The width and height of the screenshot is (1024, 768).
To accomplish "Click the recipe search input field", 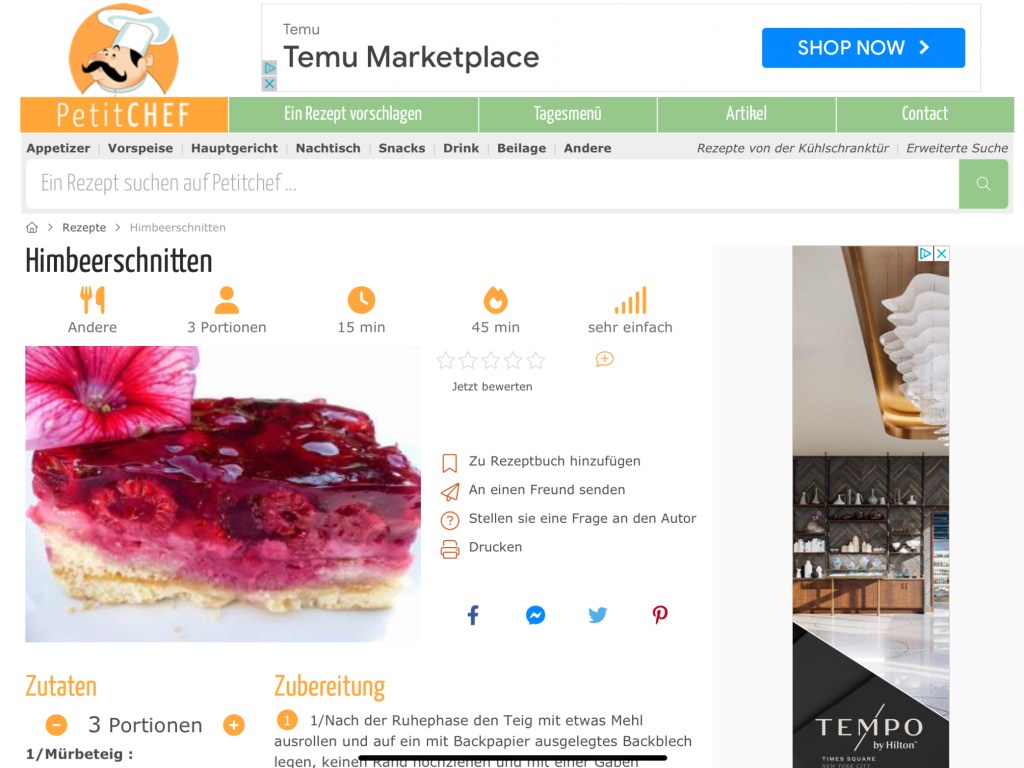I will pos(492,184).
